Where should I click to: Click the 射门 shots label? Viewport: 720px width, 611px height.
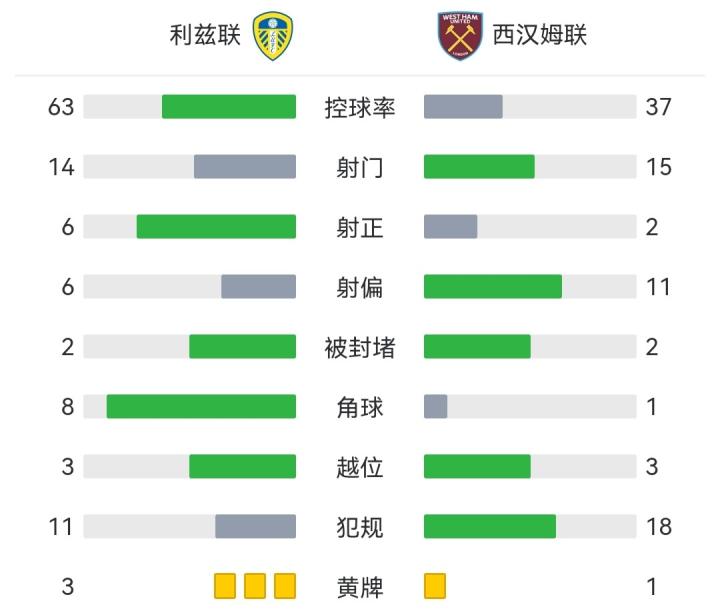360,167
